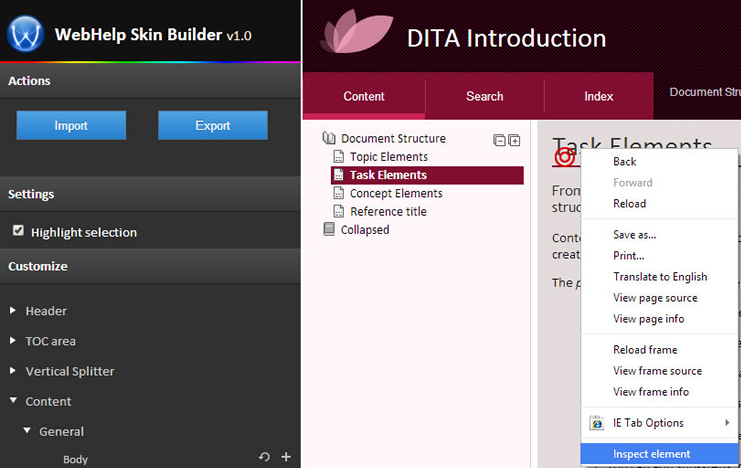Click the Document Structure book icon

click(329, 138)
